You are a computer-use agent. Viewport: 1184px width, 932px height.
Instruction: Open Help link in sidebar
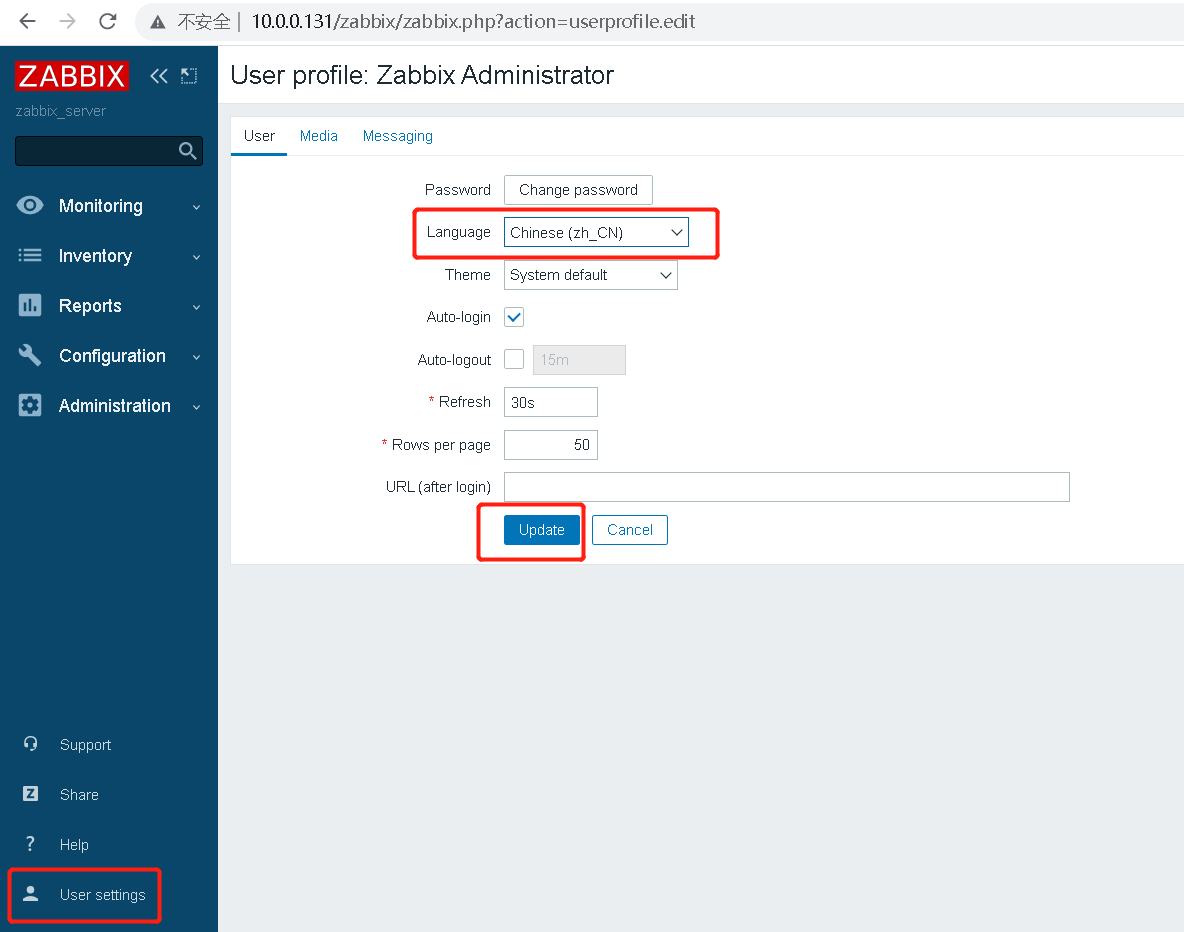(x=74, y=844)
